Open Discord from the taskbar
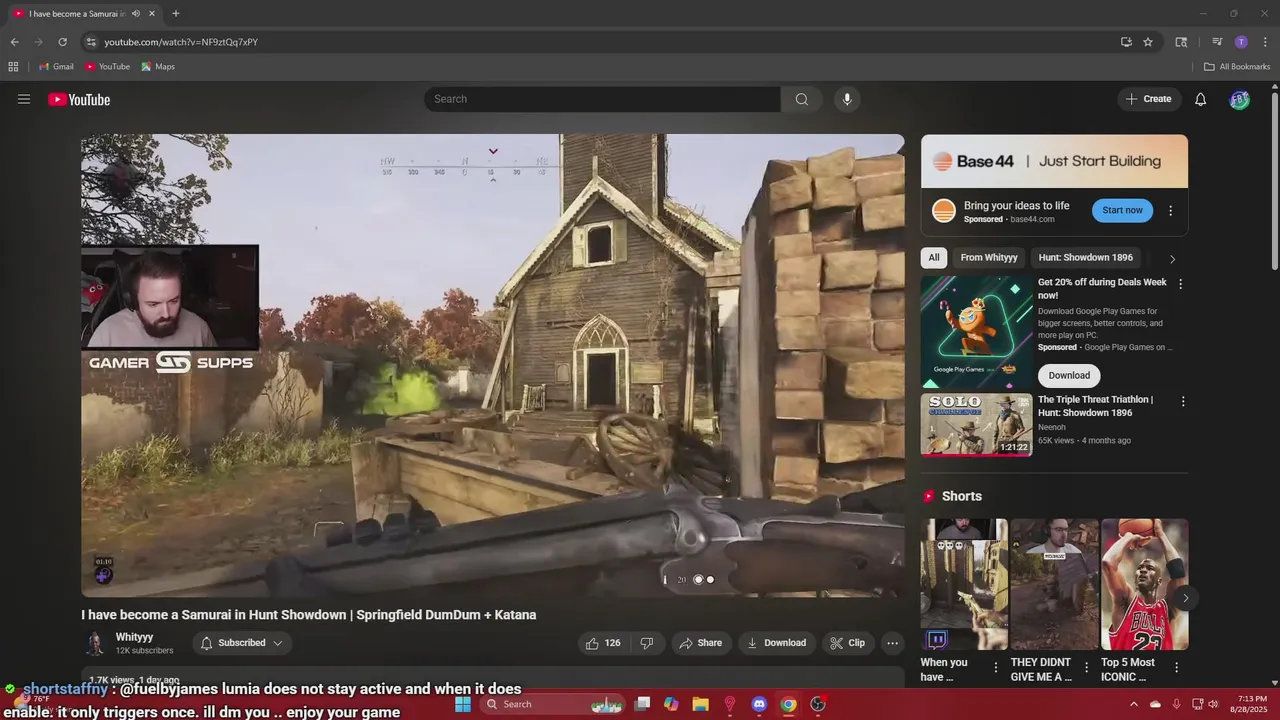This screenshot has height=720, width=1280. 759,704
